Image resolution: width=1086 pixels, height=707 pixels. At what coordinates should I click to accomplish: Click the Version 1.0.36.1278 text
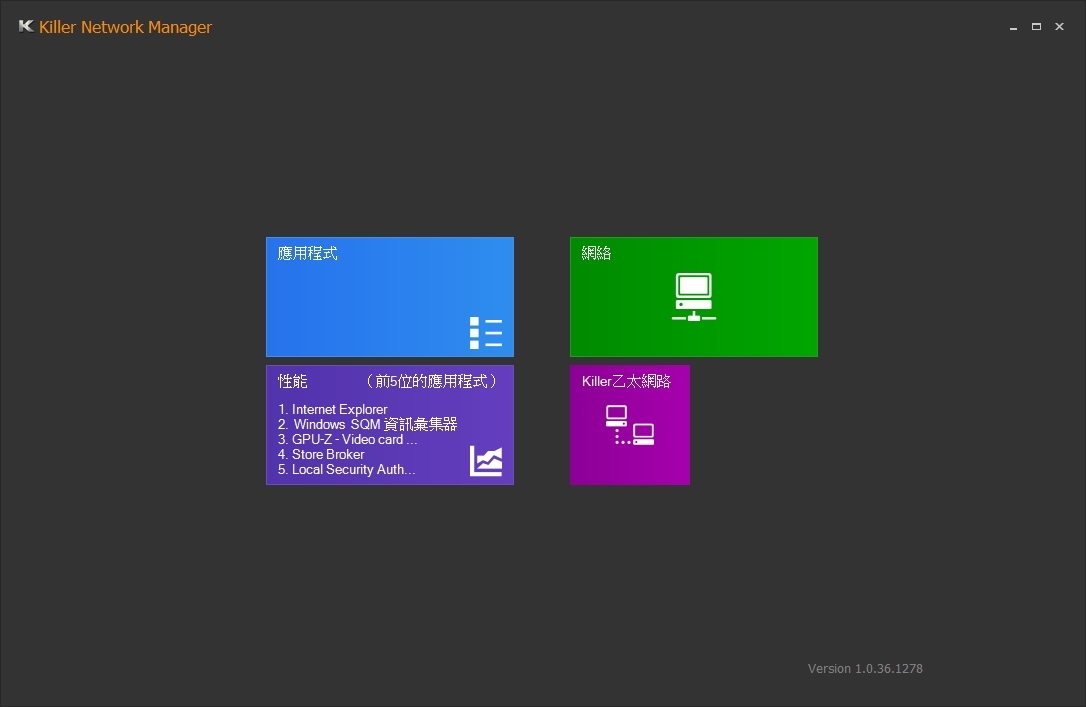click(x=865, y=668)
